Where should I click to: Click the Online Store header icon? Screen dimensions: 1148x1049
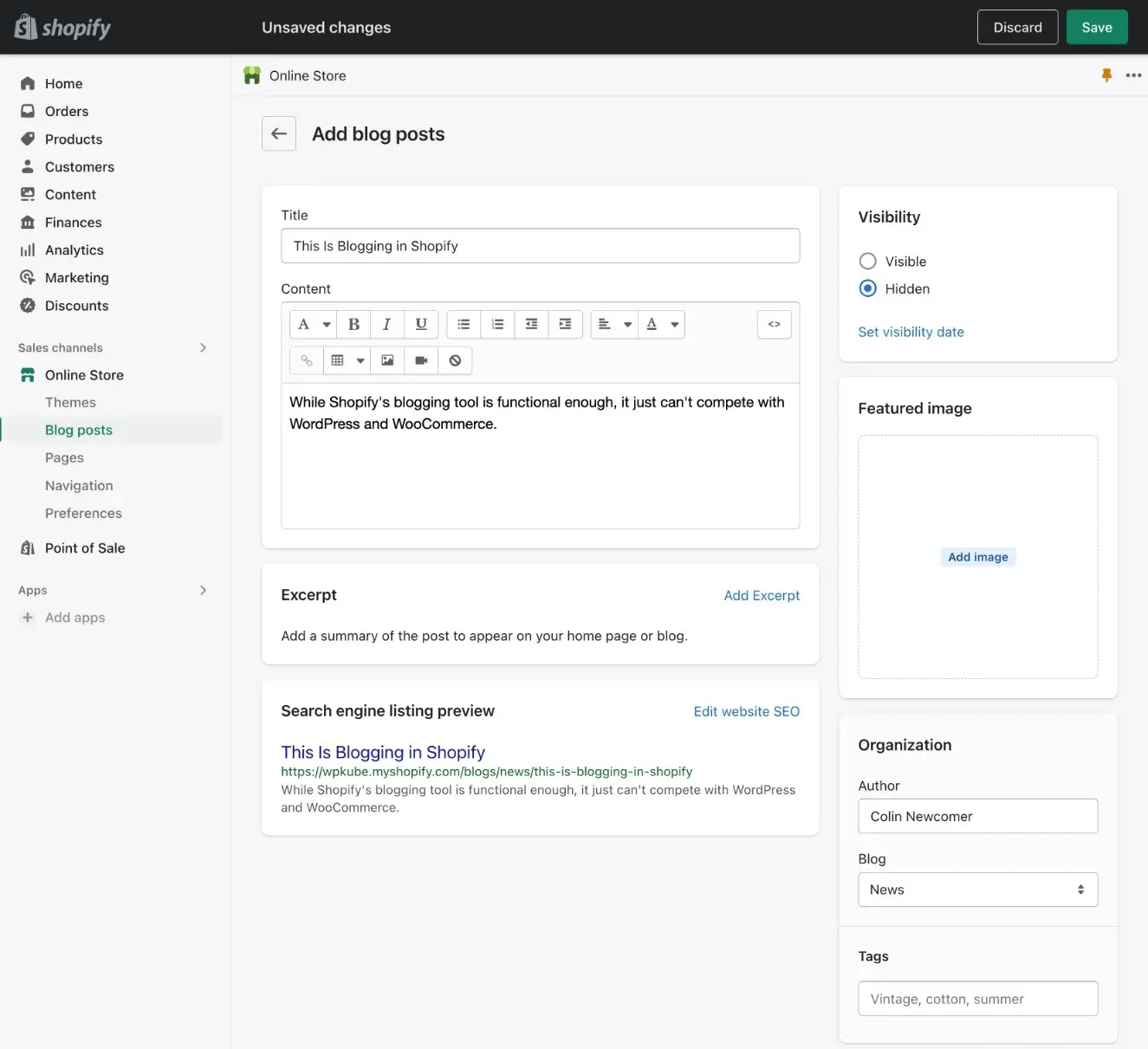point(252,75)
